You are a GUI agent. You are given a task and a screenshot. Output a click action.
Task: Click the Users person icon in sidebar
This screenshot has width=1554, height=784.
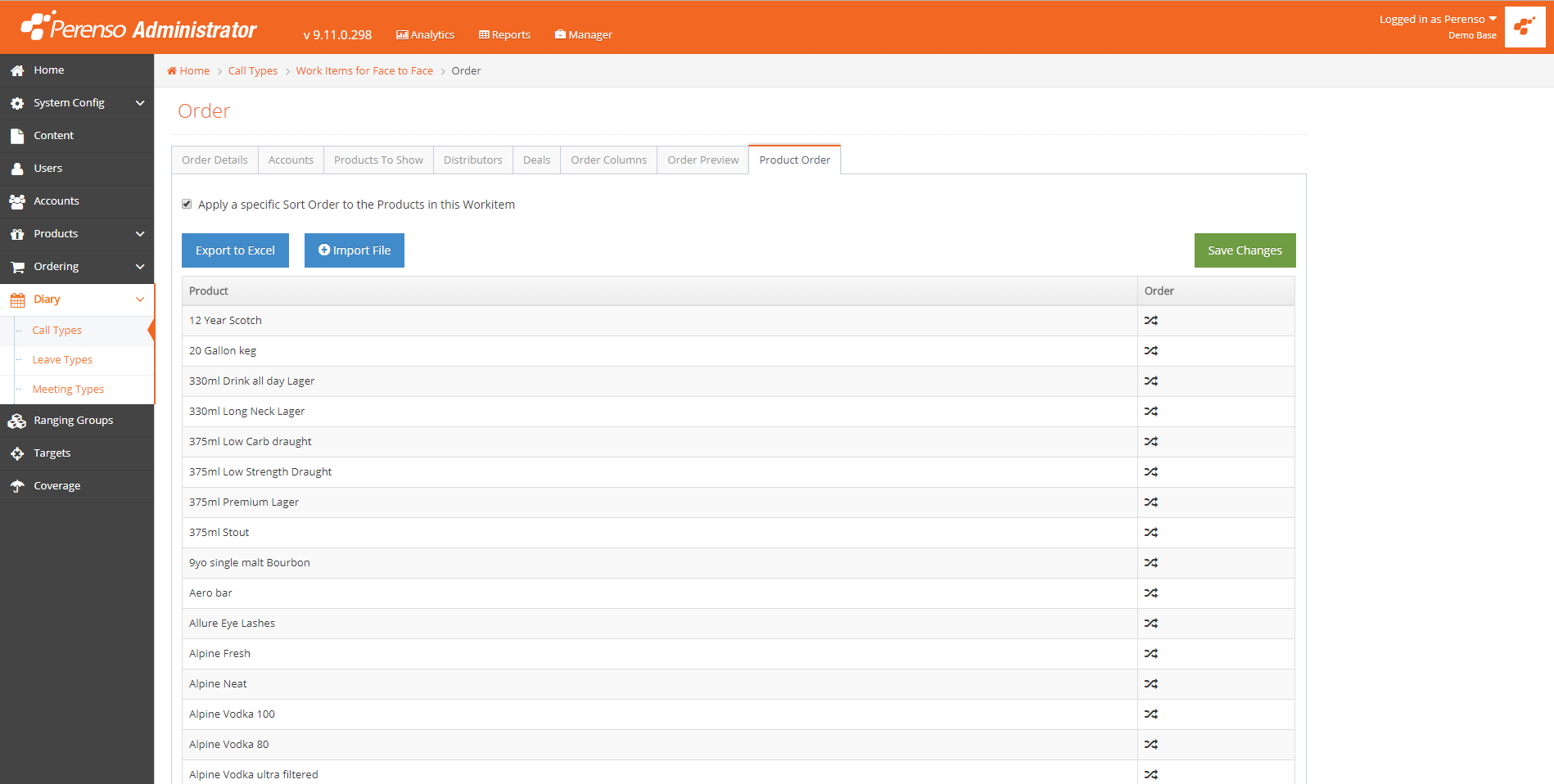click(x=17, y=169)
